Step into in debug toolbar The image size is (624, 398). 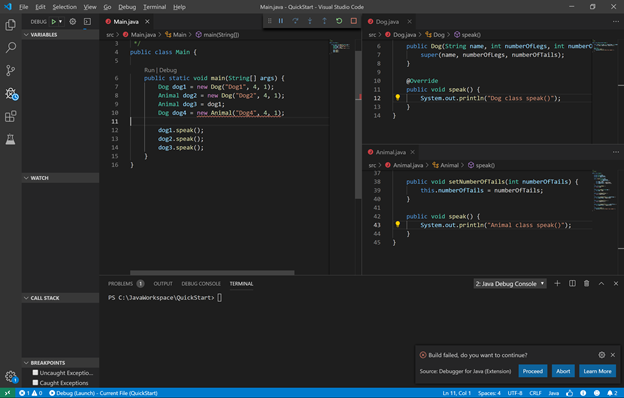tap(310, 21)
